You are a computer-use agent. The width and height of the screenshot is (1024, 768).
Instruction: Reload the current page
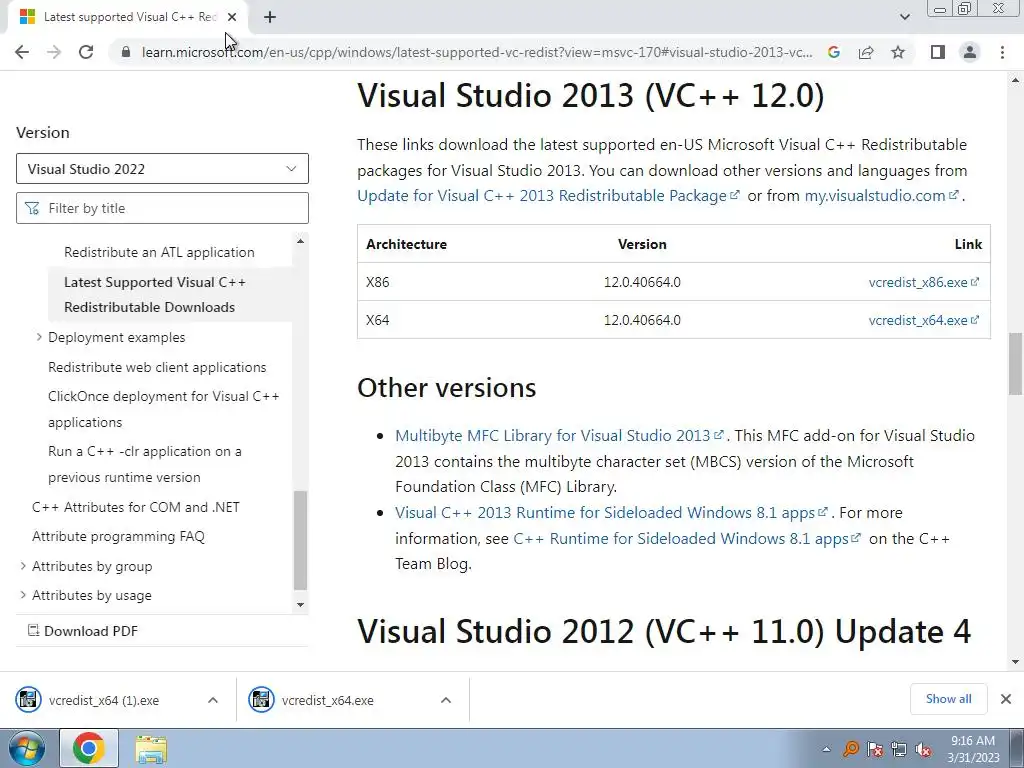(86, 52)
